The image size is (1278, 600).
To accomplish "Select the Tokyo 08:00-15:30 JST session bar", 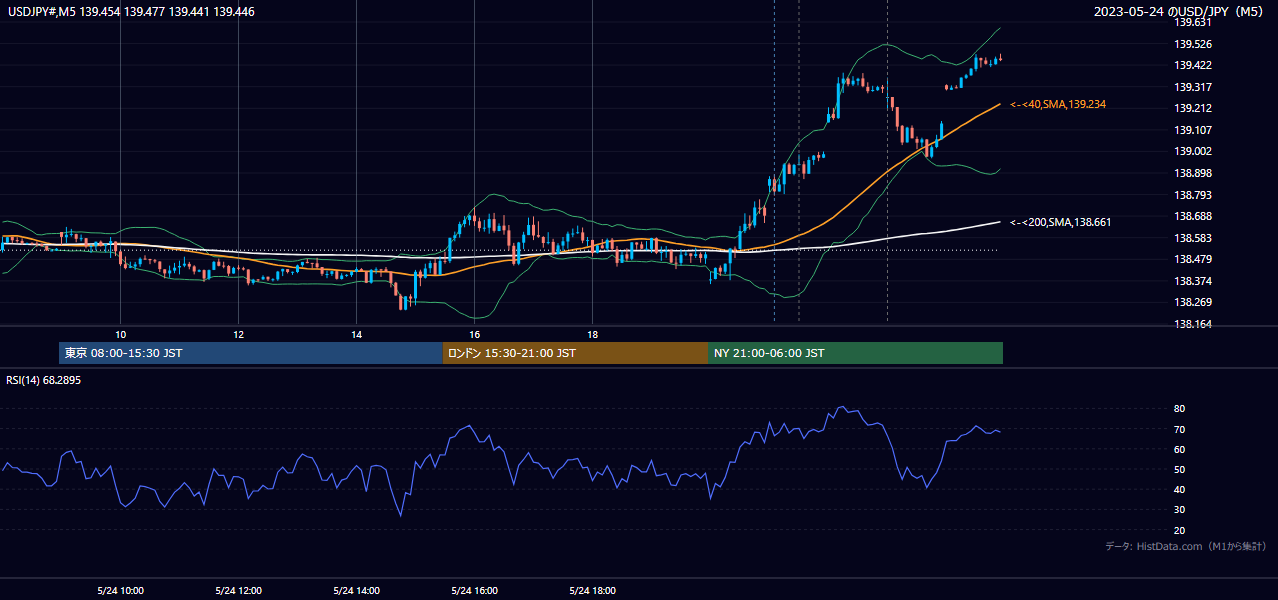I will click(x=251, y=353).
